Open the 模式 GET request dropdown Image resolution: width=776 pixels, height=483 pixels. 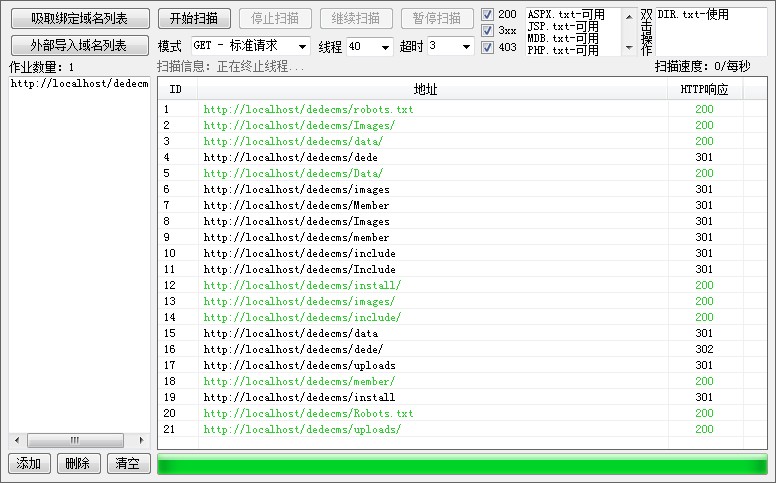[251, 47]
